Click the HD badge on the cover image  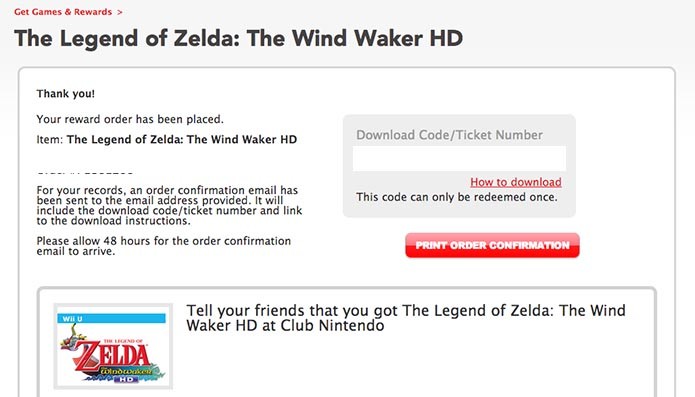click(126, 379)
